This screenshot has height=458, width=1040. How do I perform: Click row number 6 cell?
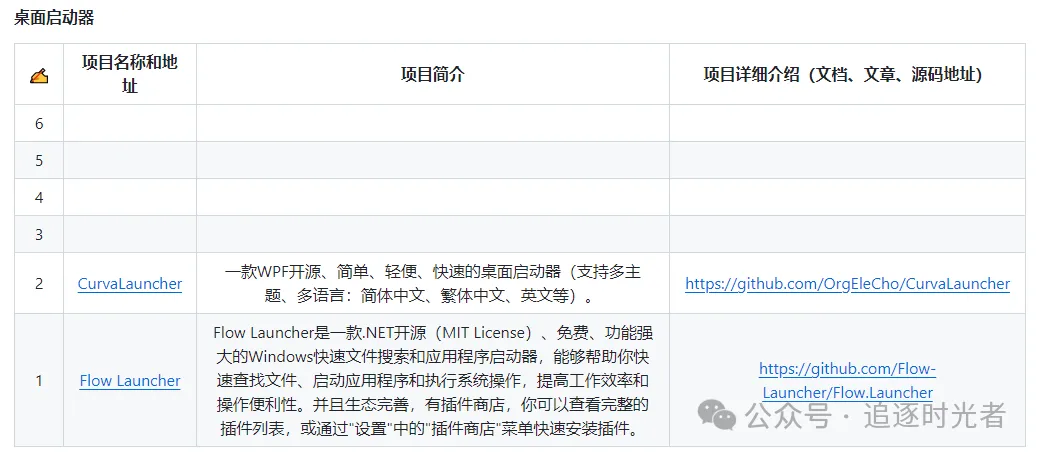click(x=39, y=123)
